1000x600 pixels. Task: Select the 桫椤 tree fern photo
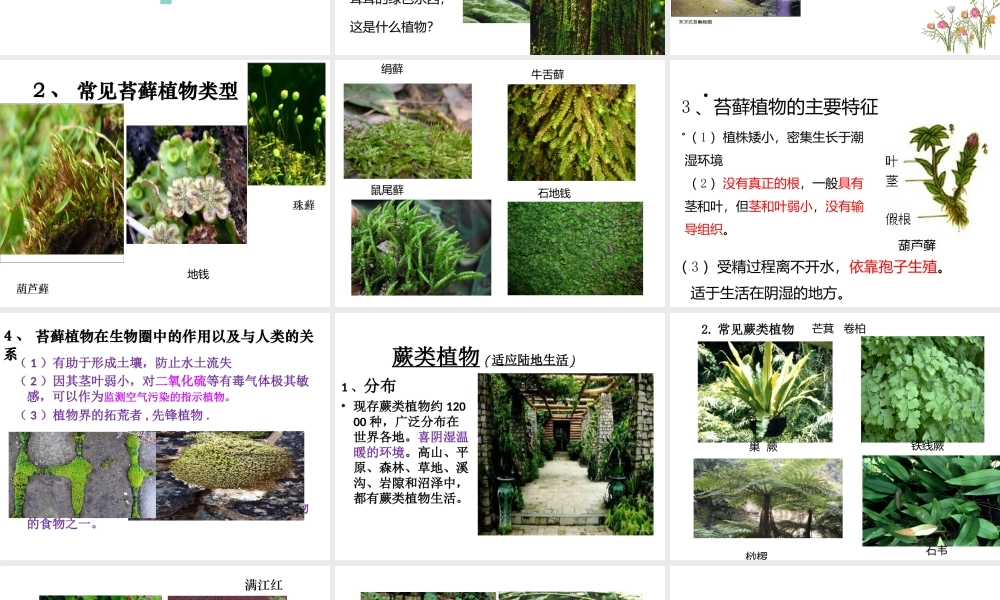click(x=768, y=498)
